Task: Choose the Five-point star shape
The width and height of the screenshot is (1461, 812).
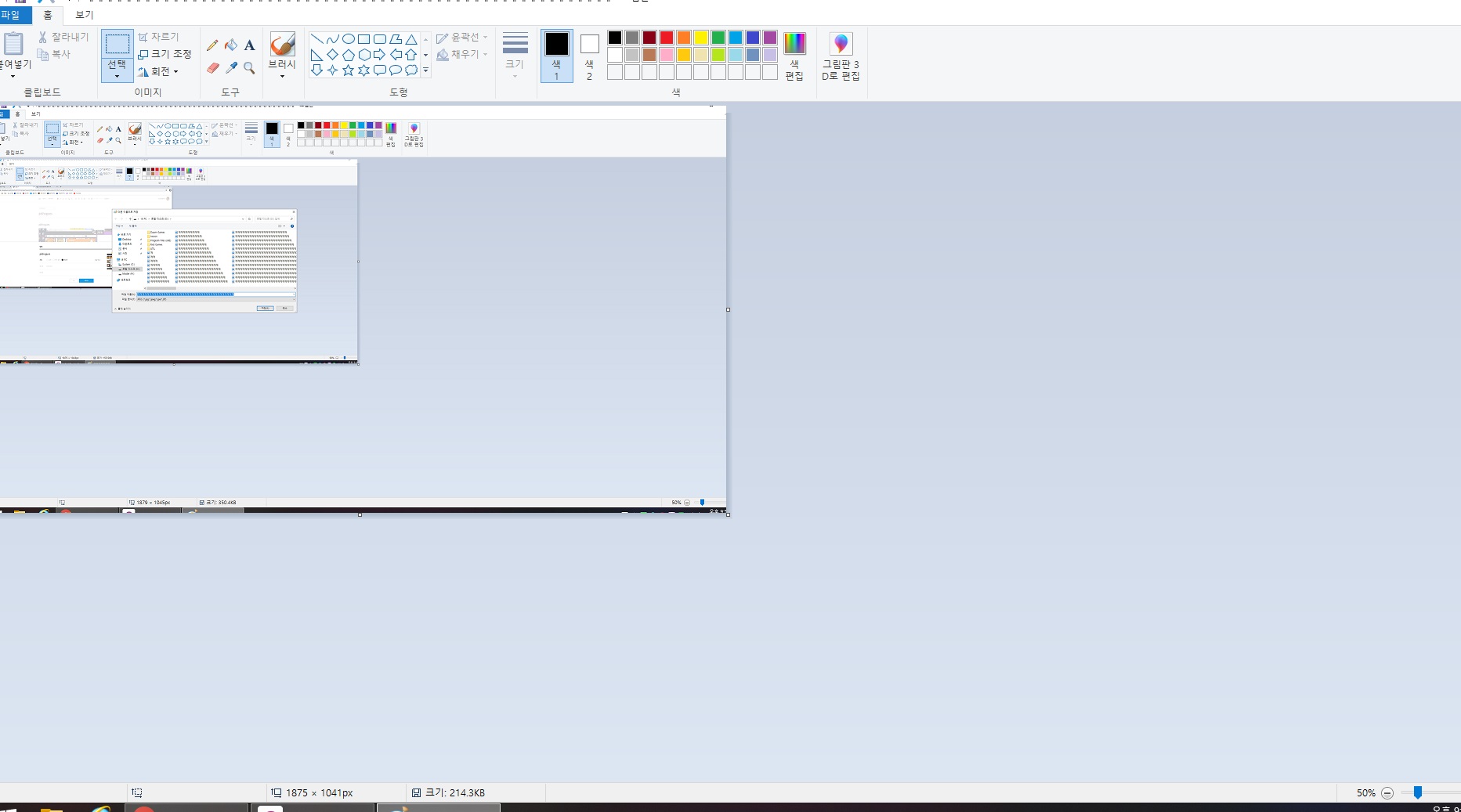Action: click(348, 70)
